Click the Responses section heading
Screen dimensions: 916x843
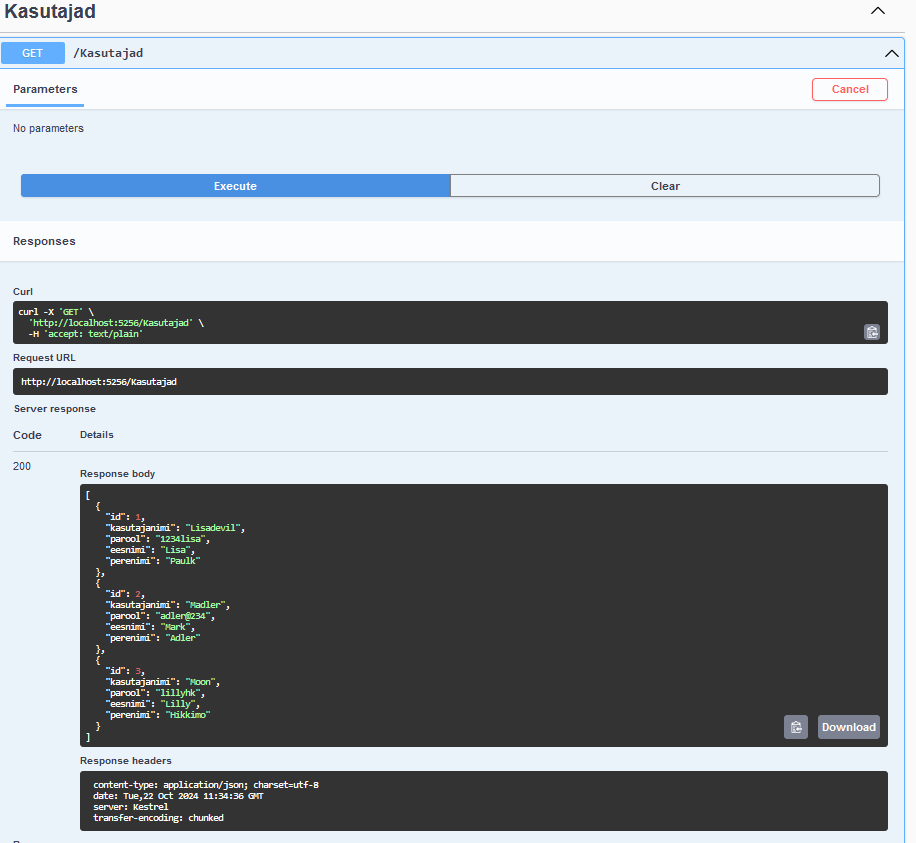tap(44, 241)
